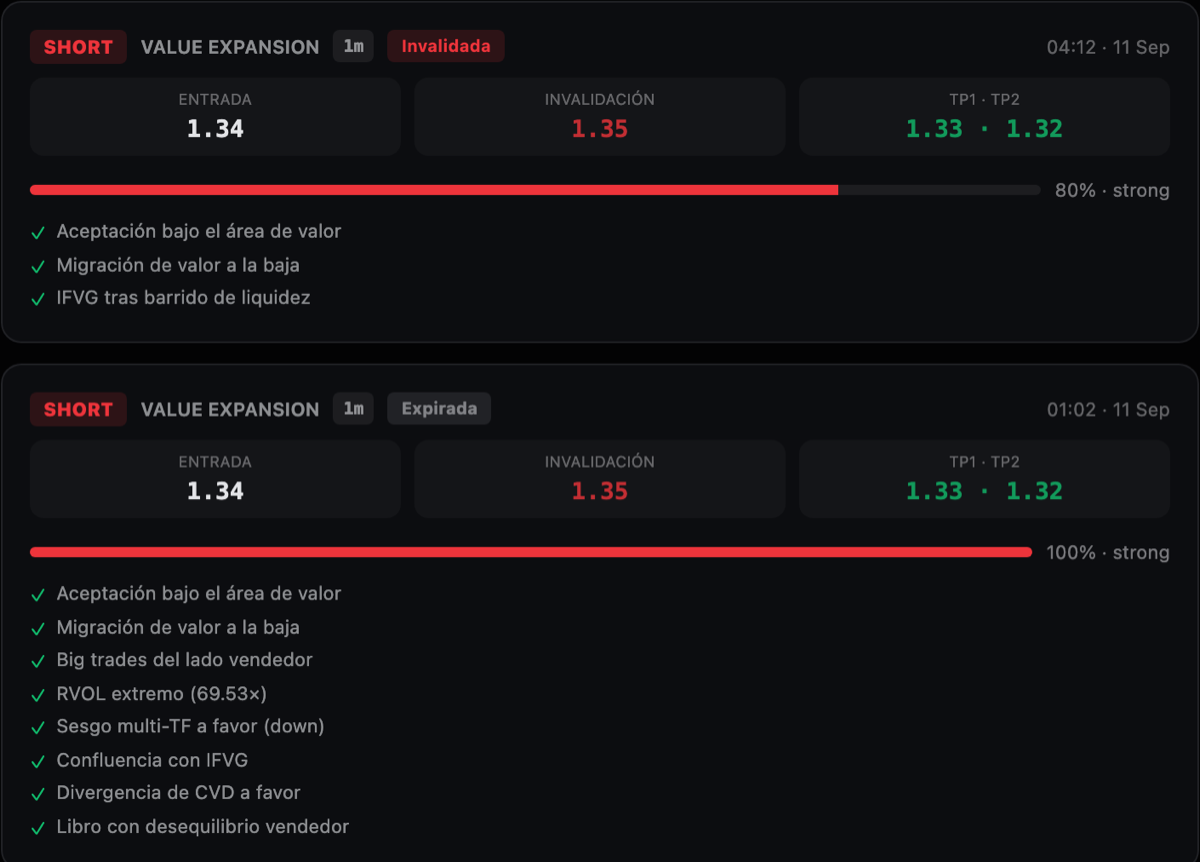Click Aceptación checkmark in the Invalidada card
Viewport: 1200px width, 862px height.
pyautogui.click(x=38, y=233)
